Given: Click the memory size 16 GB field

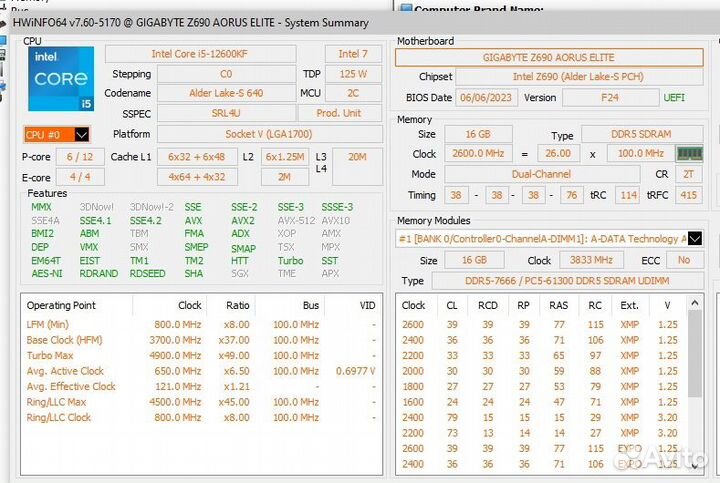Looking at the screenshot, I should pos(478,134).
